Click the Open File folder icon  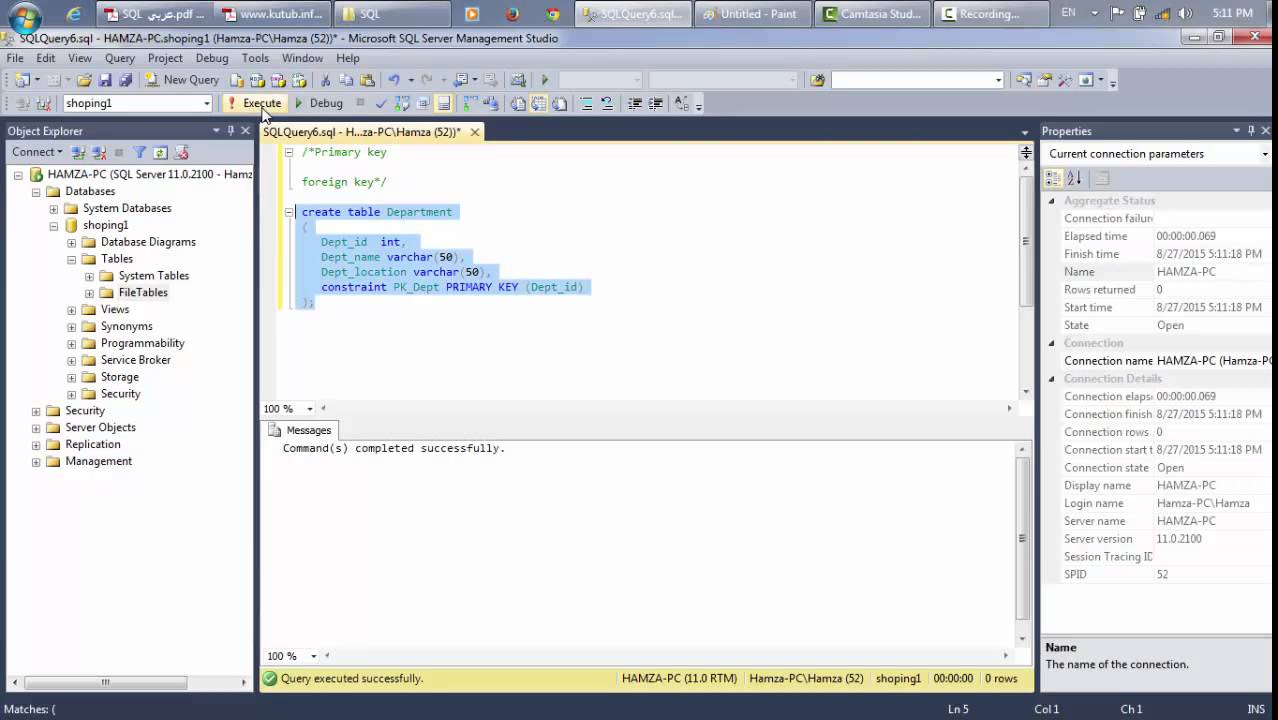pos(85,80)
